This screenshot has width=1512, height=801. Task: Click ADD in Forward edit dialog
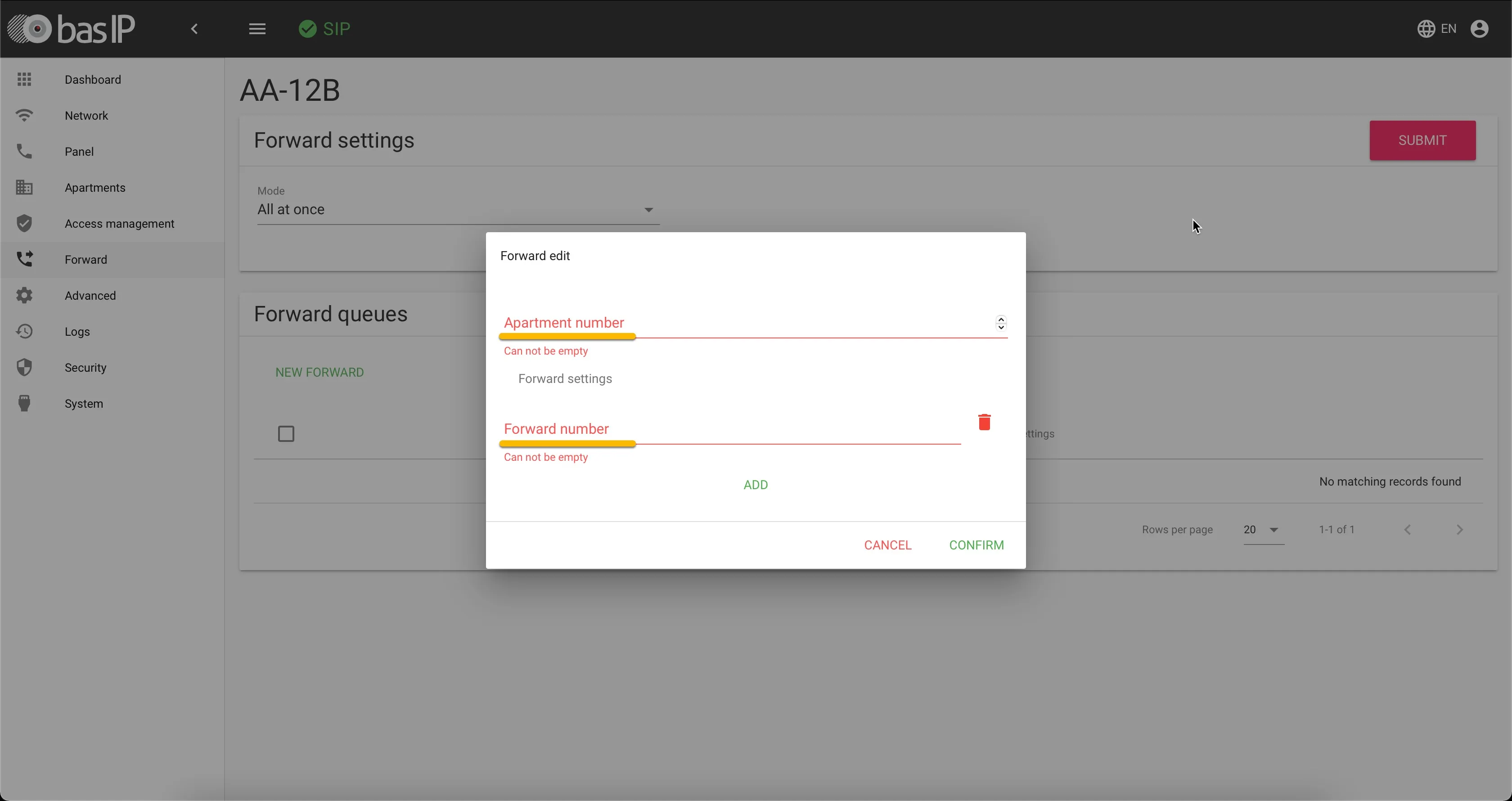[756, 485]
